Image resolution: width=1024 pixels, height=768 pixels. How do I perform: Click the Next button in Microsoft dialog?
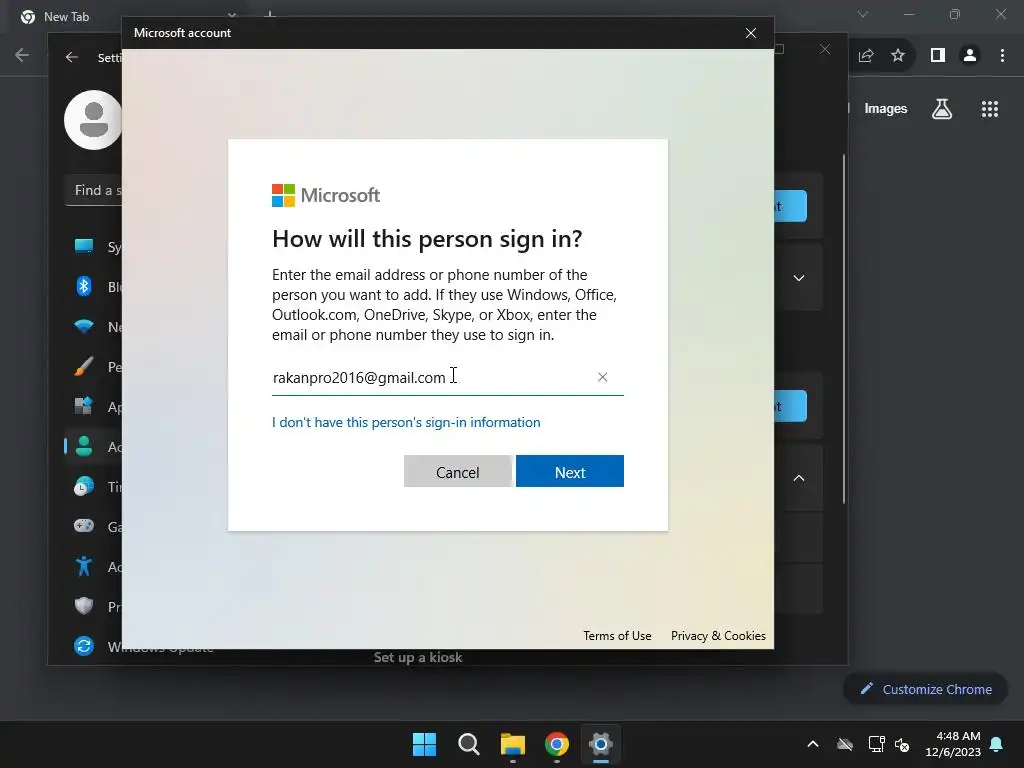click(569, 472)
